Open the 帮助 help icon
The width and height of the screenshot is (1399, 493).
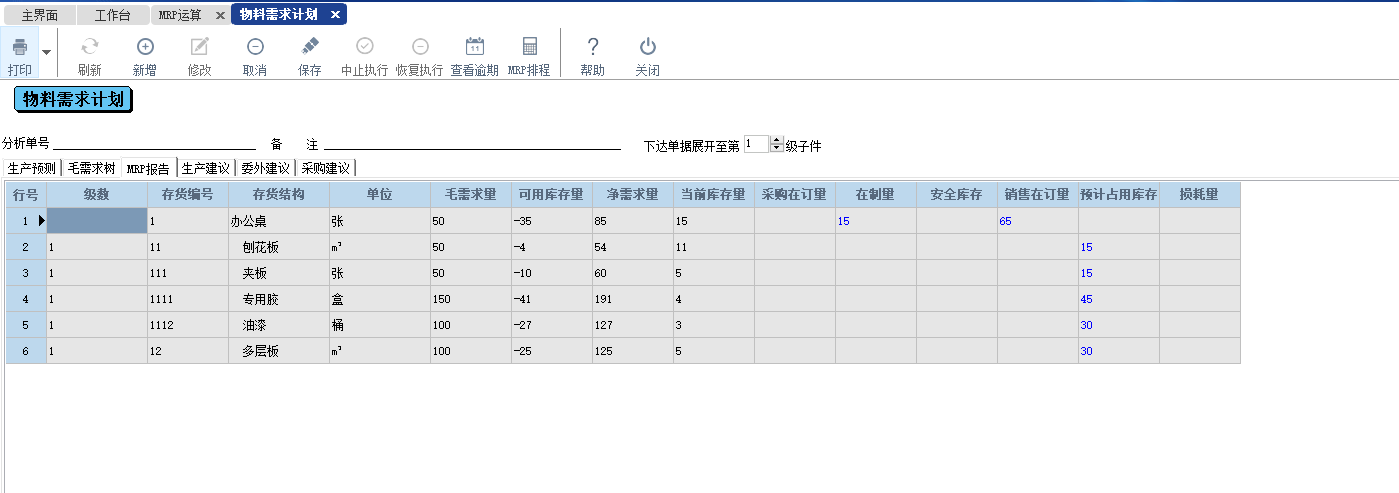[x=593, y=46]
